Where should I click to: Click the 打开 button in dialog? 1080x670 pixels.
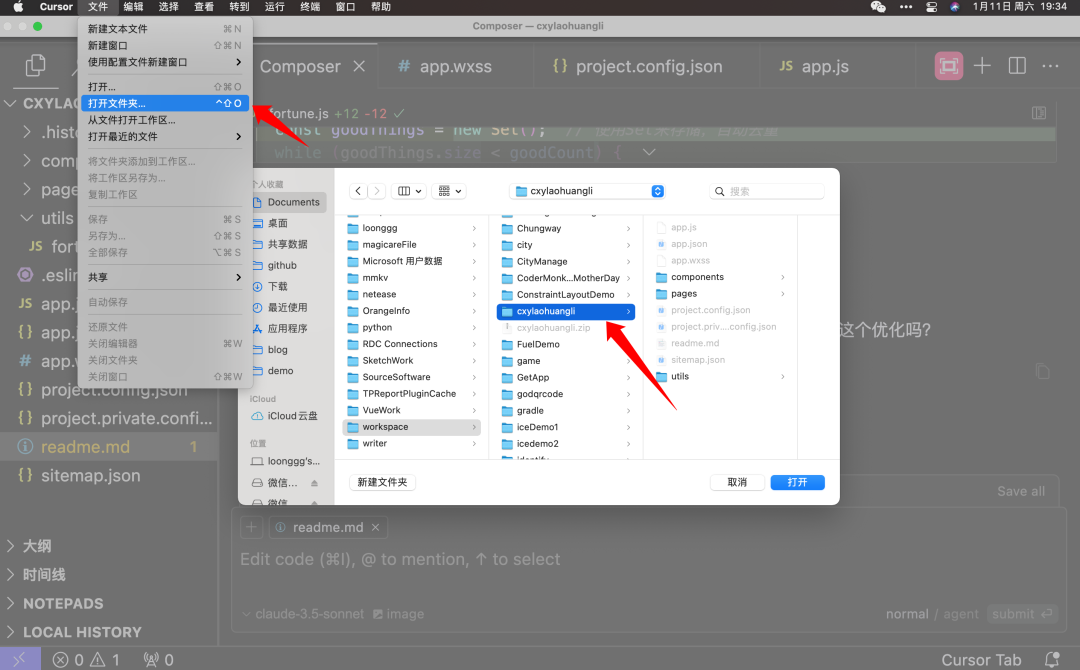[x=797, y=482]
